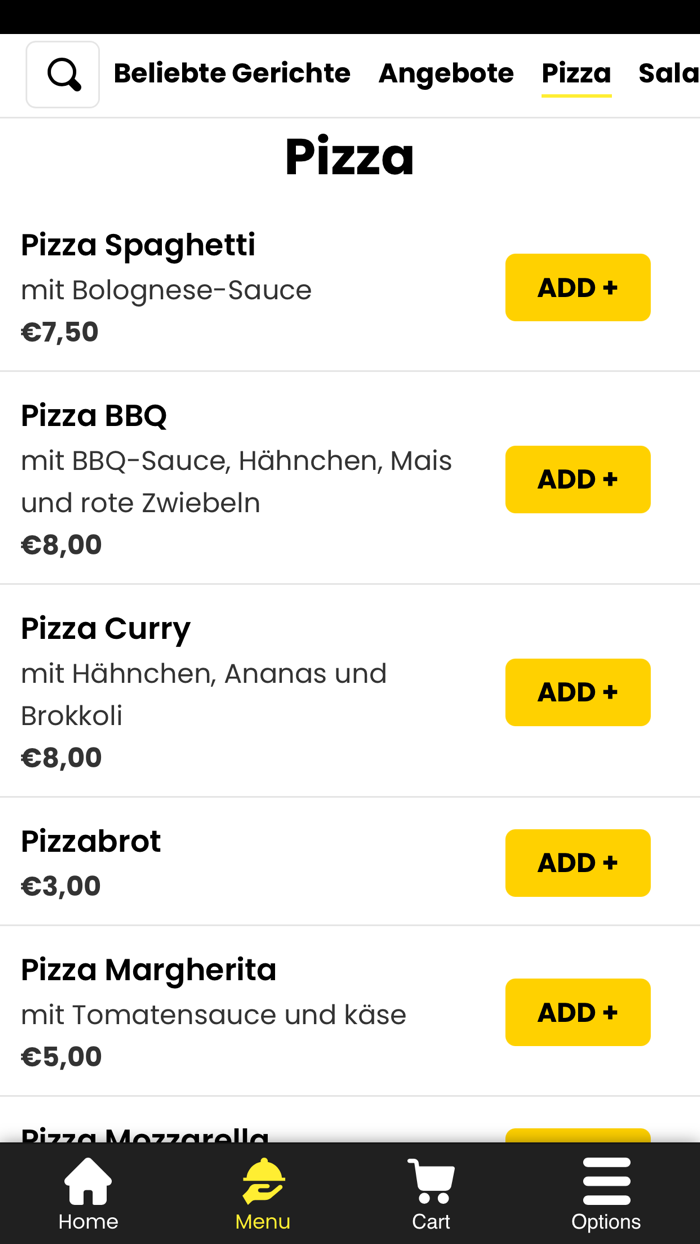Add Pizza Margherita via its ADD button
This screenshot has width=700, height=1244.
[x=578, y=1012]
